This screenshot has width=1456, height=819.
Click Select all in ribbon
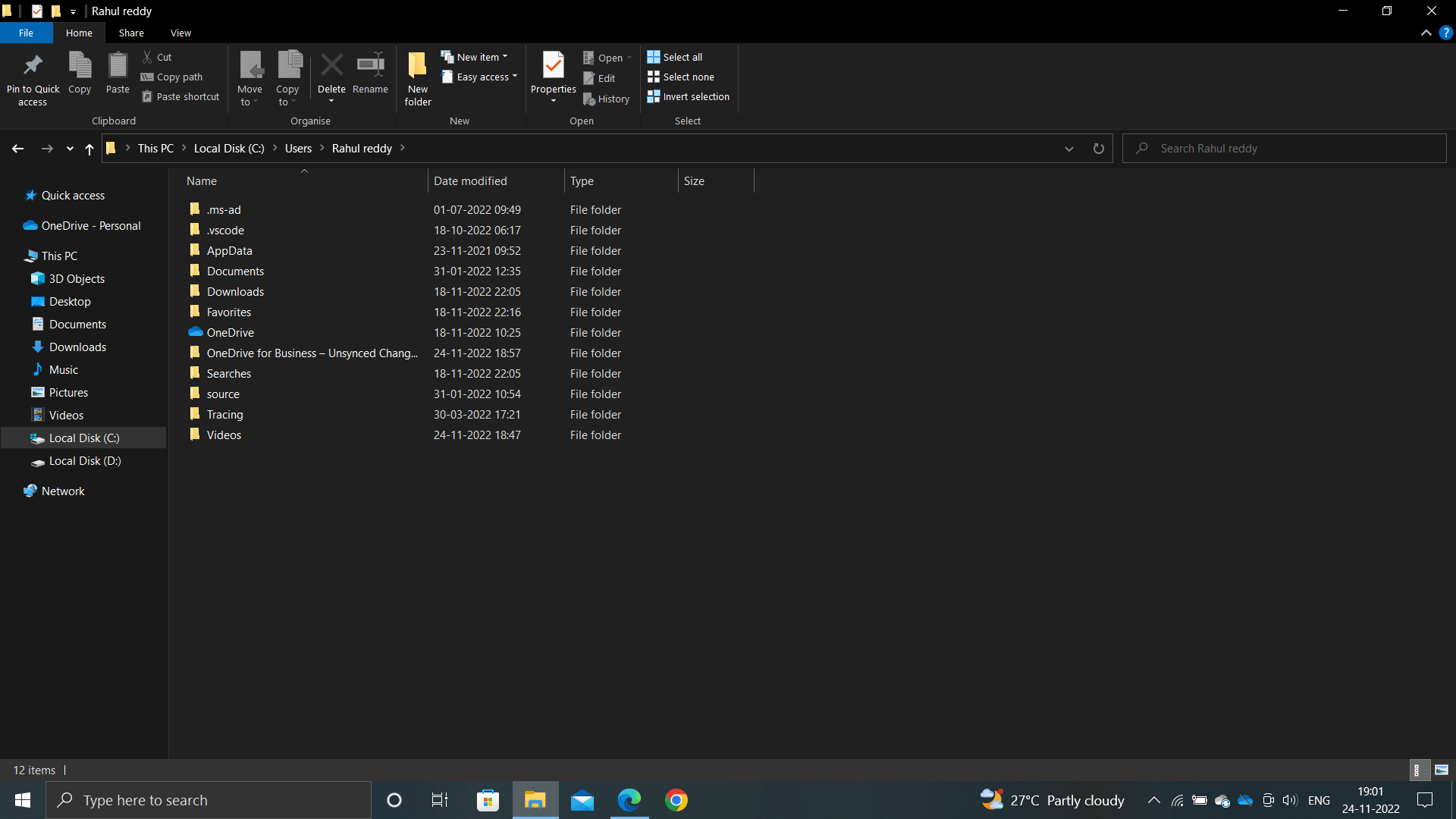click(x=675, y=57)
